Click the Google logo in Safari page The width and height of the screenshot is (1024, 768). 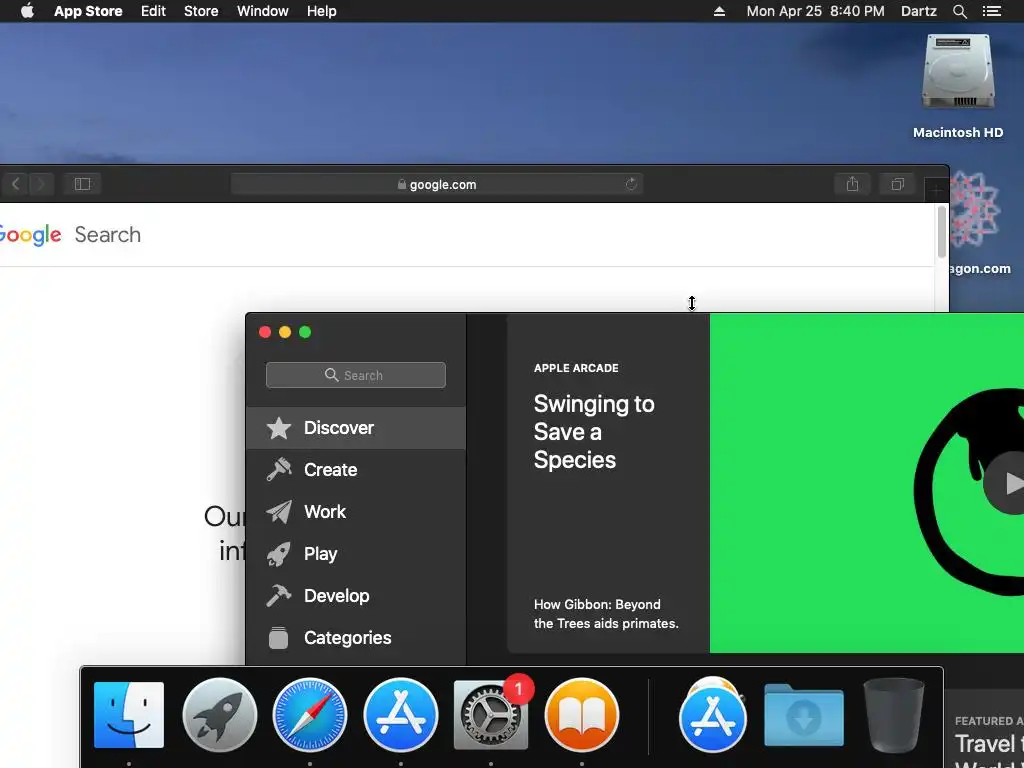(30, 234)
